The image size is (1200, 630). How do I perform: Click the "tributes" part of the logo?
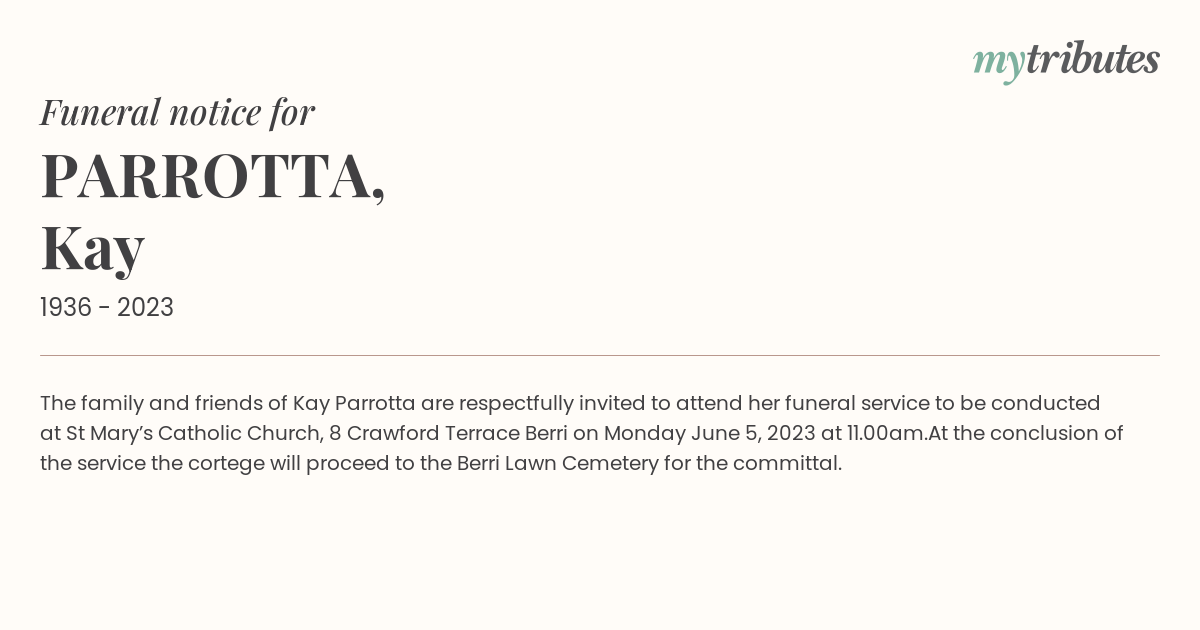click(1093, 59)
